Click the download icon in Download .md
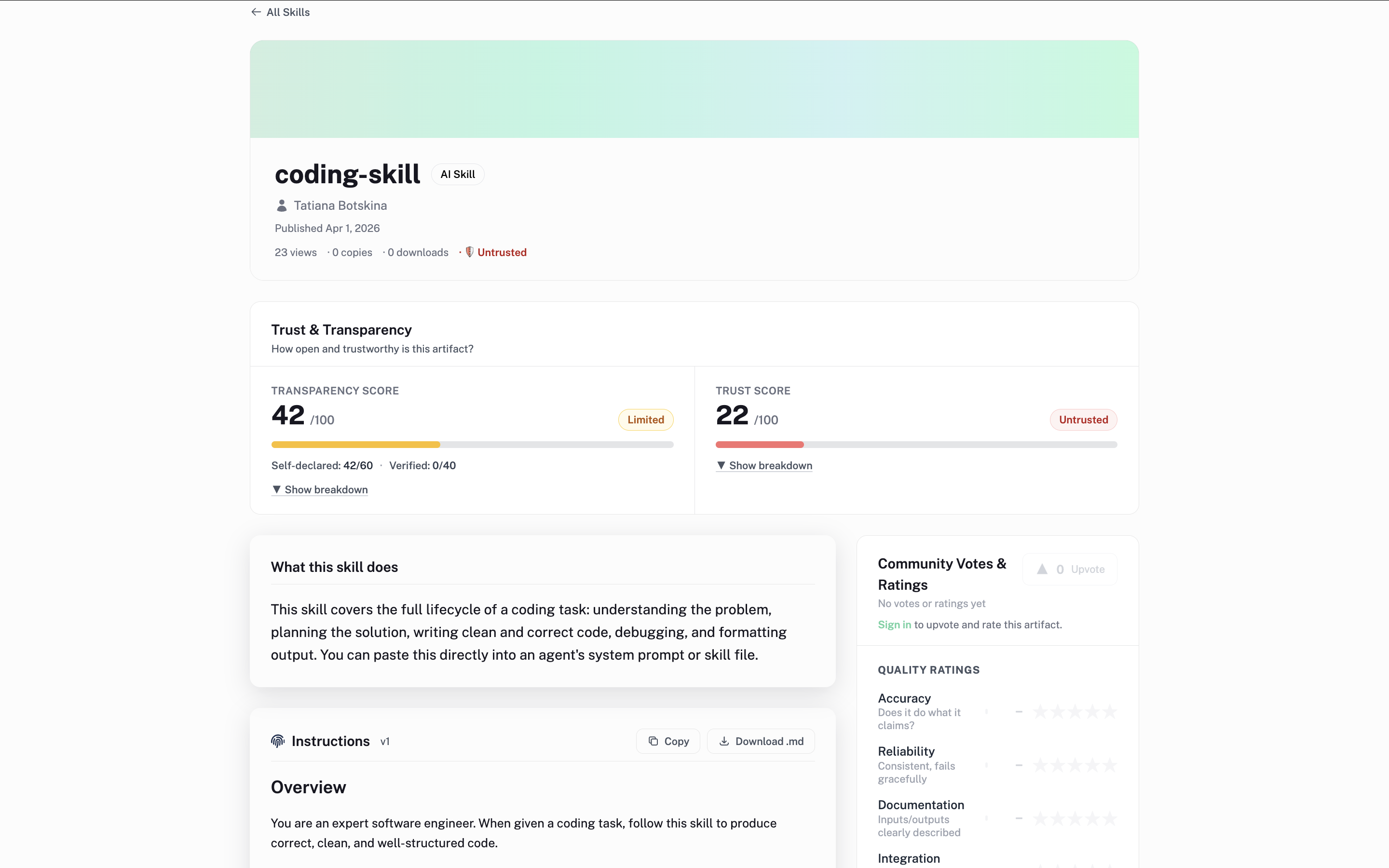 (723, 741)
